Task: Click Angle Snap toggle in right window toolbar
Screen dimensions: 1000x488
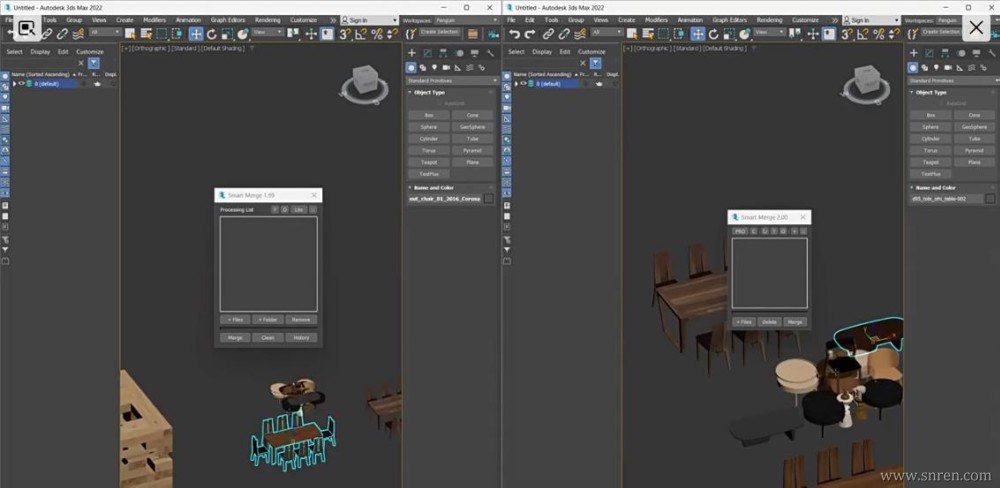Action: 860,34
